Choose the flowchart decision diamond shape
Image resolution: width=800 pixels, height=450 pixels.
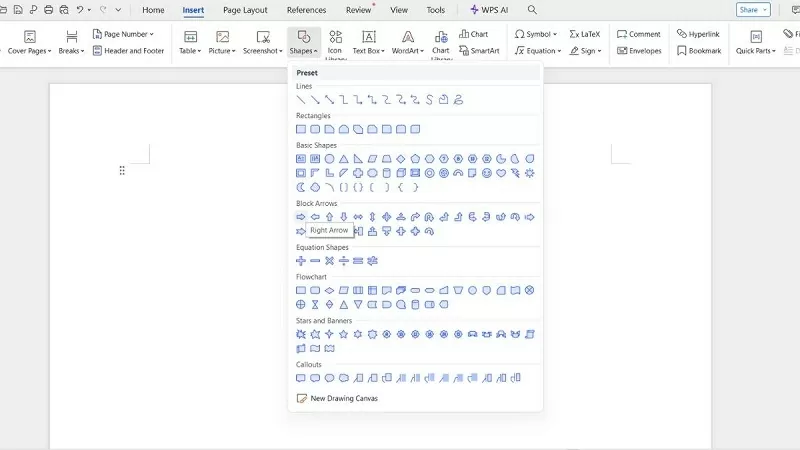[x=329, y=290]
